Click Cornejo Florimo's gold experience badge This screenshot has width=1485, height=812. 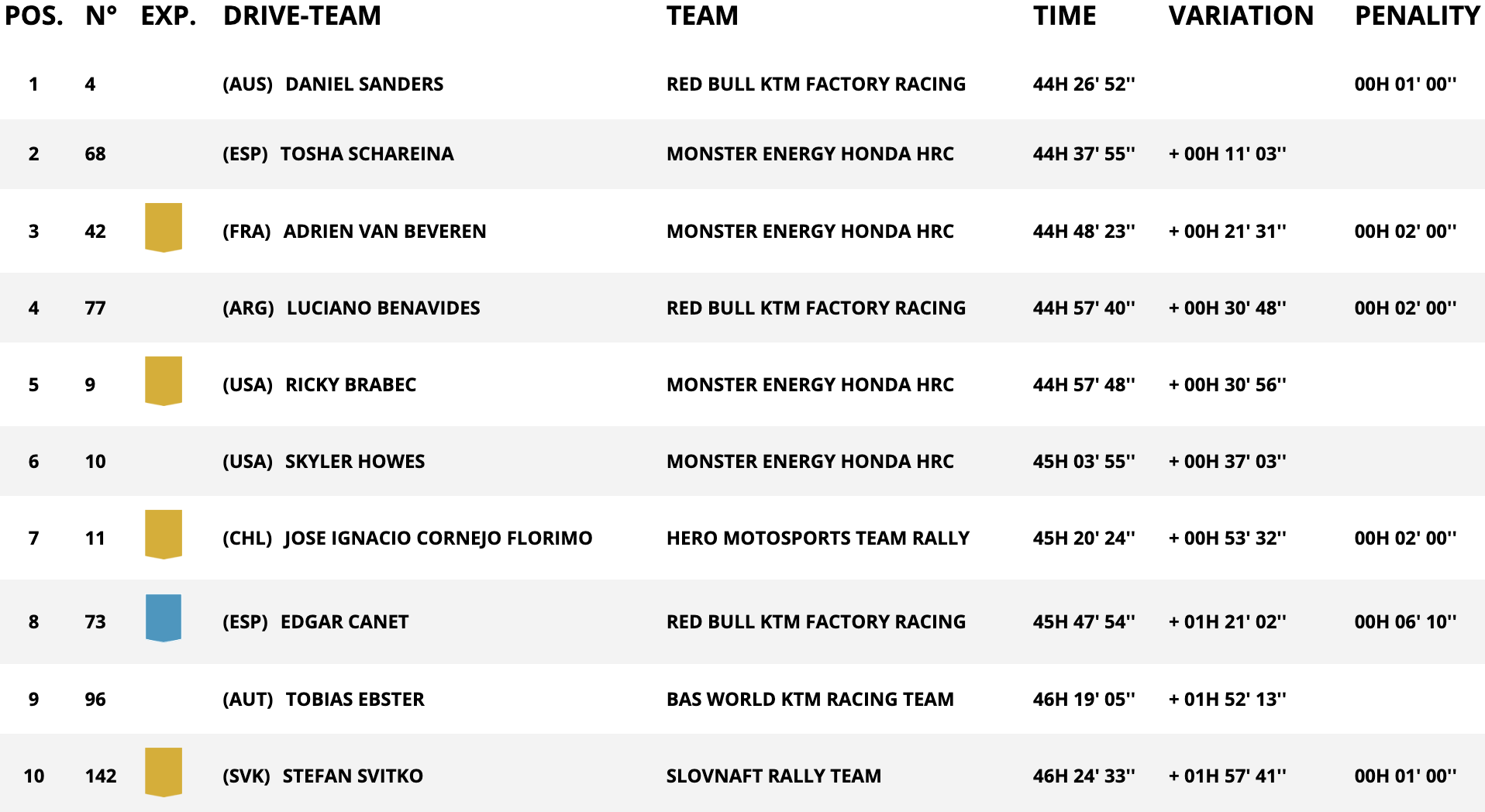click(164, 534)
